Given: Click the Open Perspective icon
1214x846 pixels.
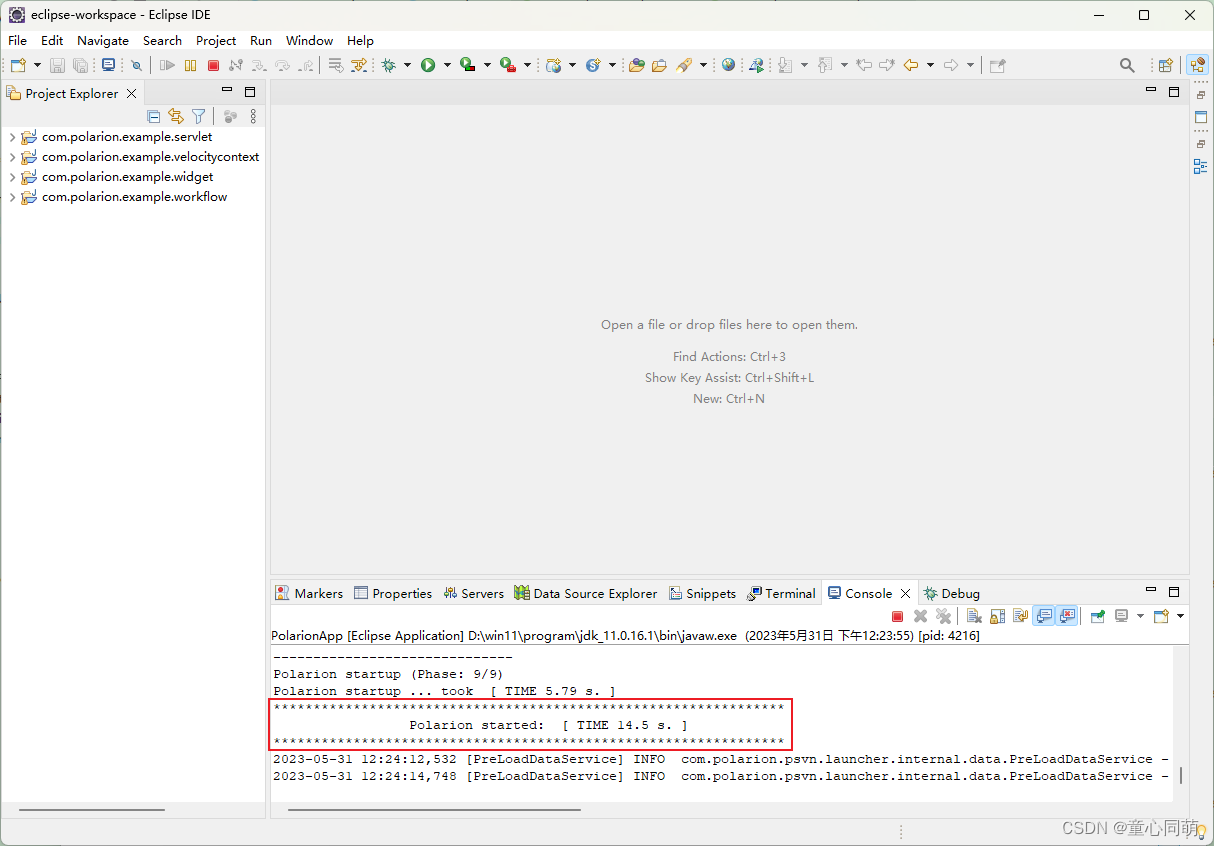Looking at the screenshot, I should (x=1165, y=65).
